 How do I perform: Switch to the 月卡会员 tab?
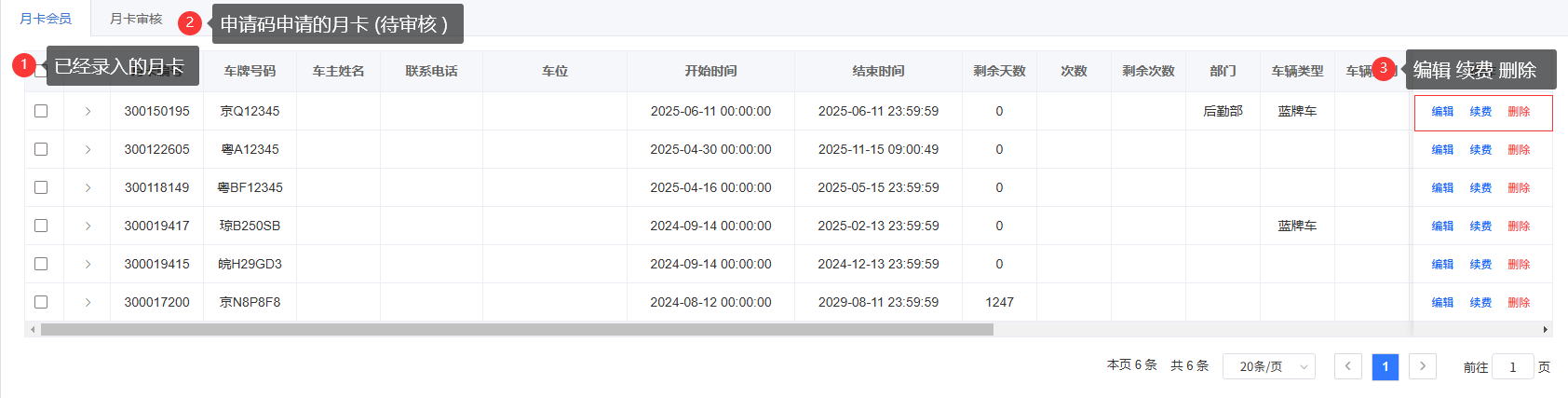46,19
